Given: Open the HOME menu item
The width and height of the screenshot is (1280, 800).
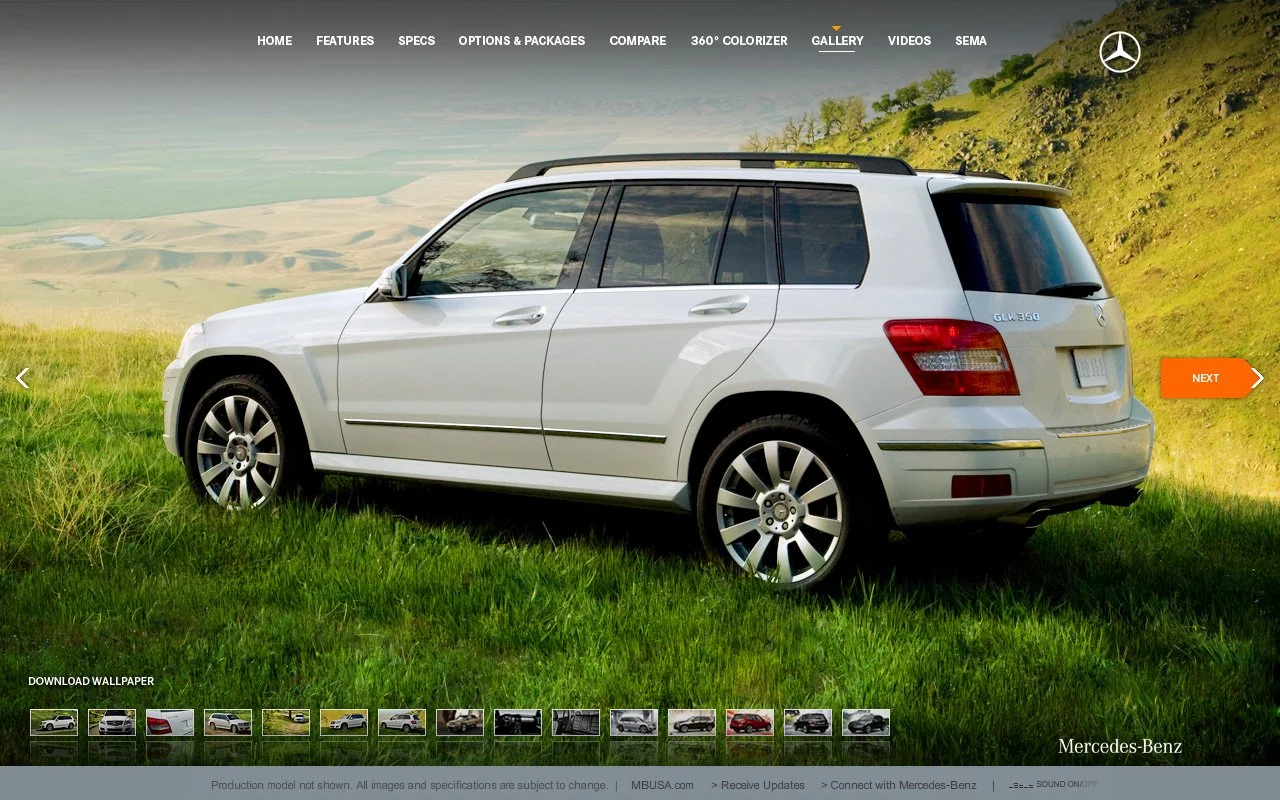Looking at the screenshot, I should pyautogui.click(x=274, y=41).
